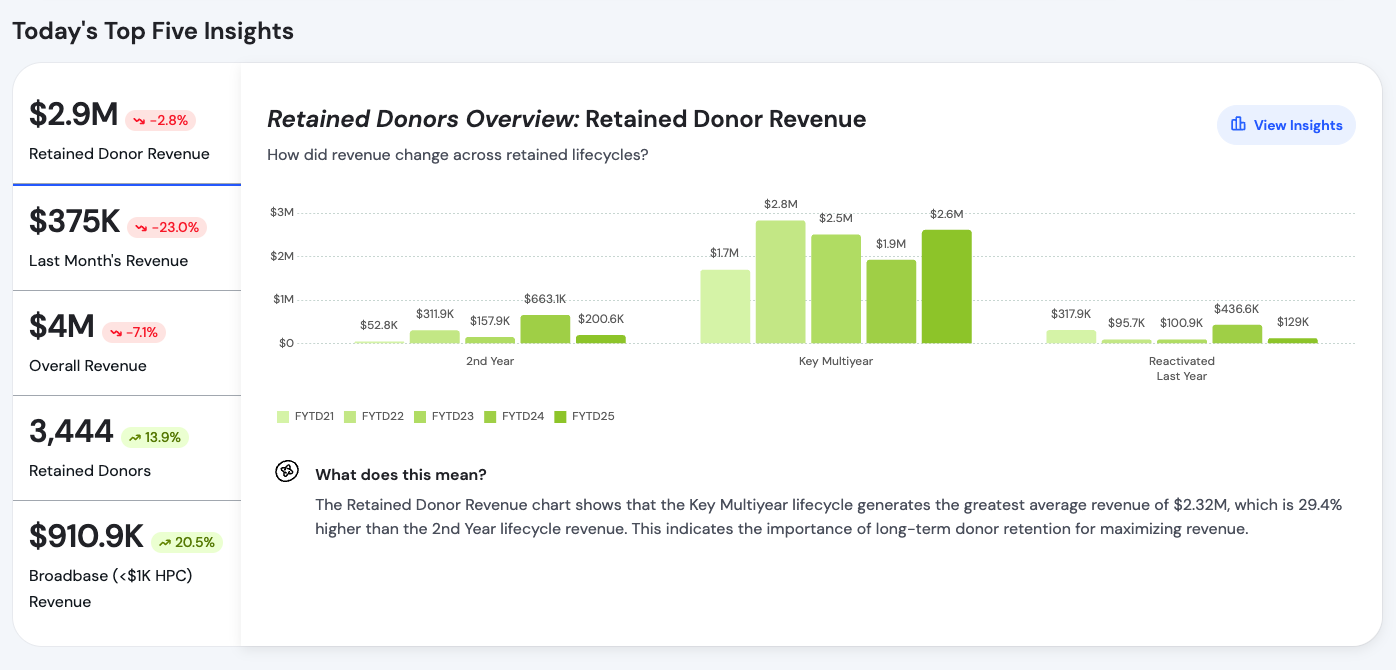The image size is (1396, 670).
Task: Click the 13.9% upward trend badge
Action: pos(155,437)
